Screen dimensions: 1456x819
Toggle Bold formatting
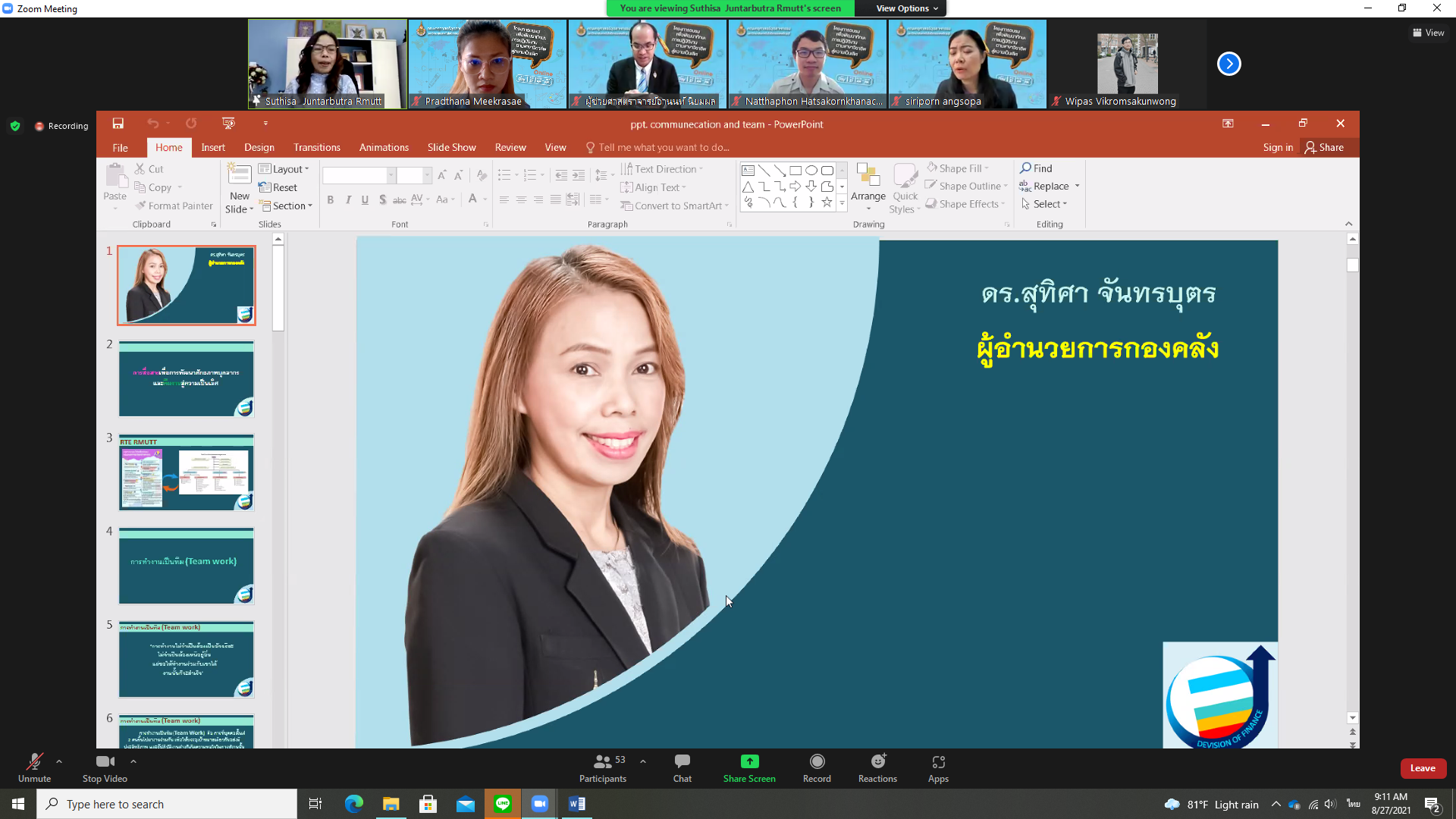(x=331, y=199)
